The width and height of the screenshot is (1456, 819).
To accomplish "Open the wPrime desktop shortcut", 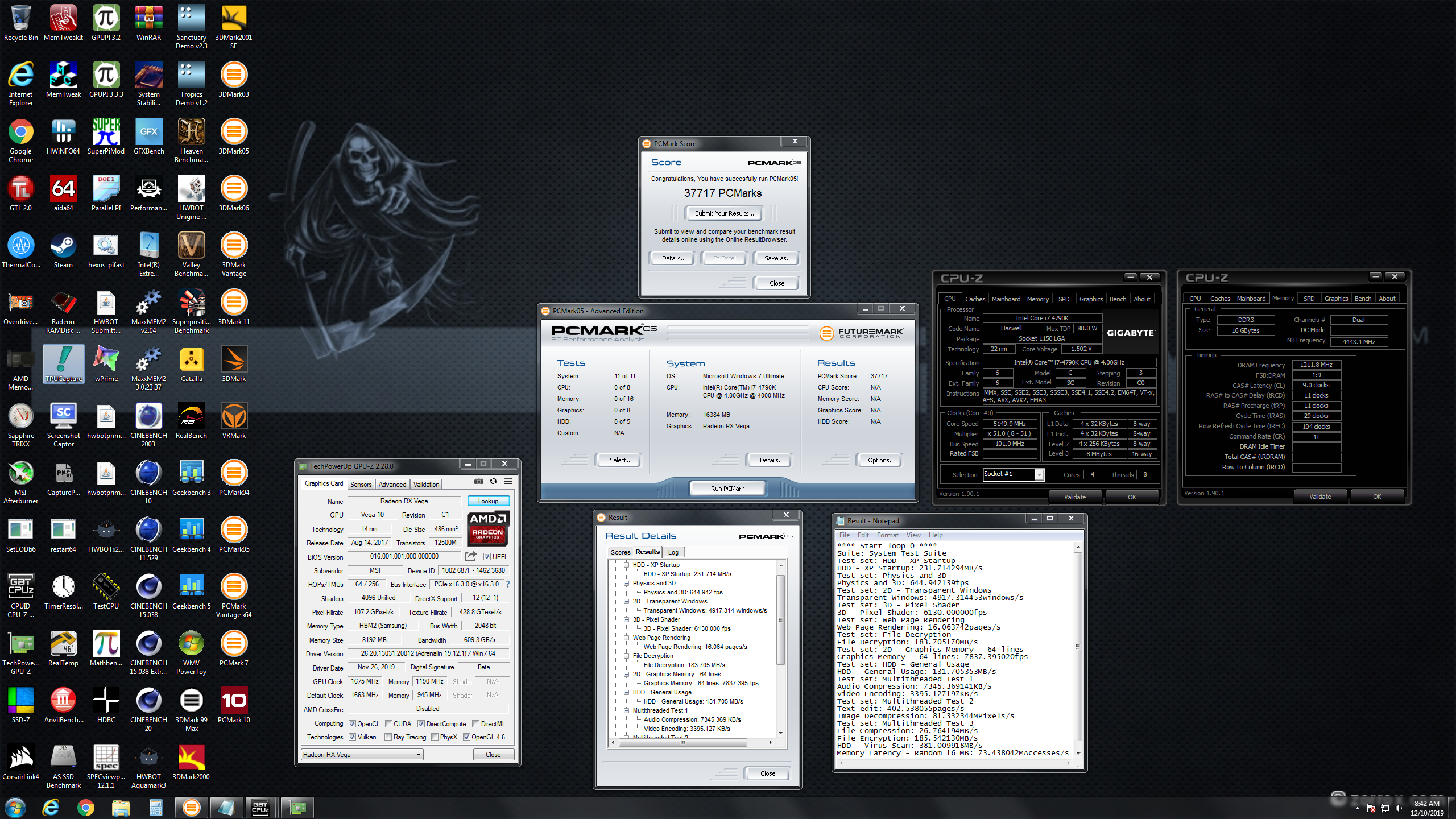I will 106,365.
